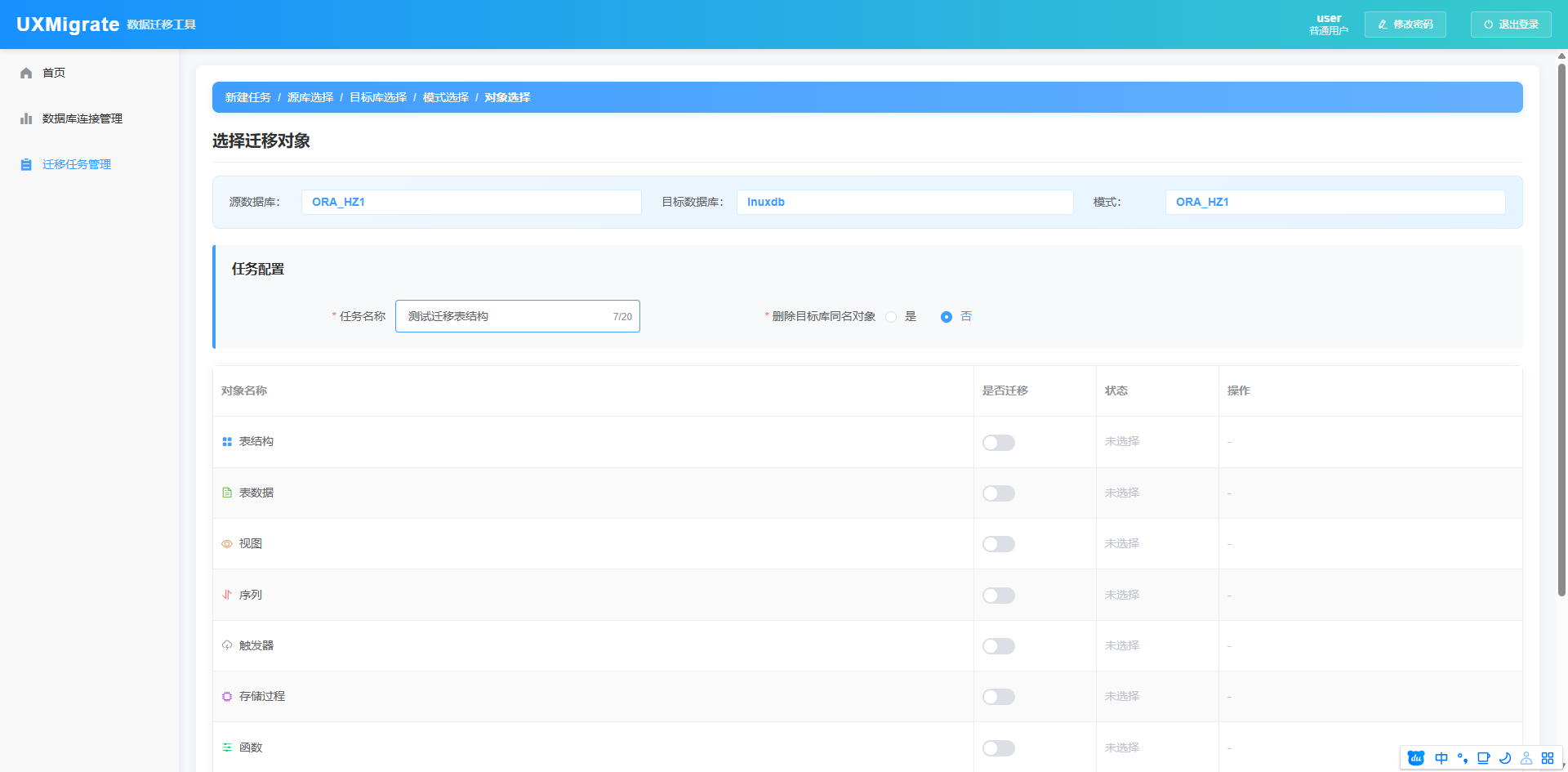Screen dimensions: 1568x772
Task: Click the database connection management chart icon
Action: (x=26, y=118)
